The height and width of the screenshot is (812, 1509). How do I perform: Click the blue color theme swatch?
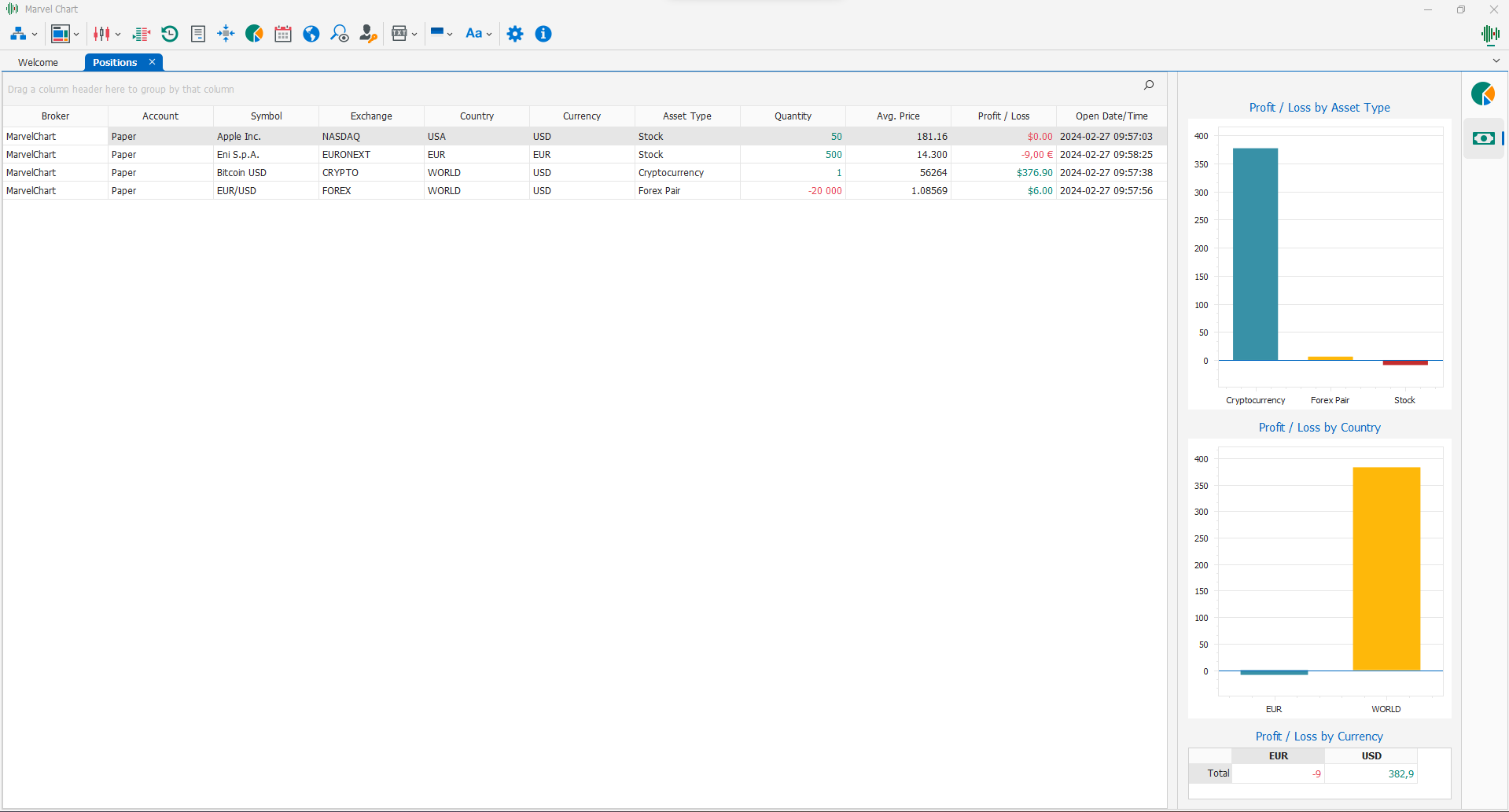(x=437, y=32)
